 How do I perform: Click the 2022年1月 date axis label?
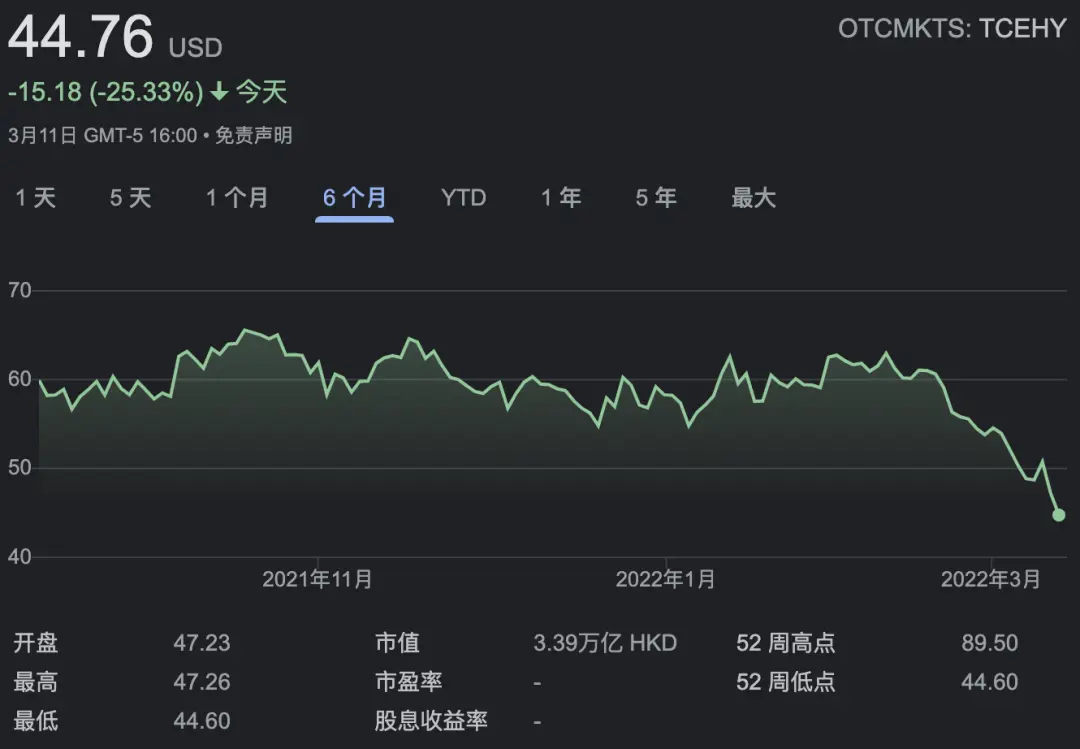coord(665,579)
